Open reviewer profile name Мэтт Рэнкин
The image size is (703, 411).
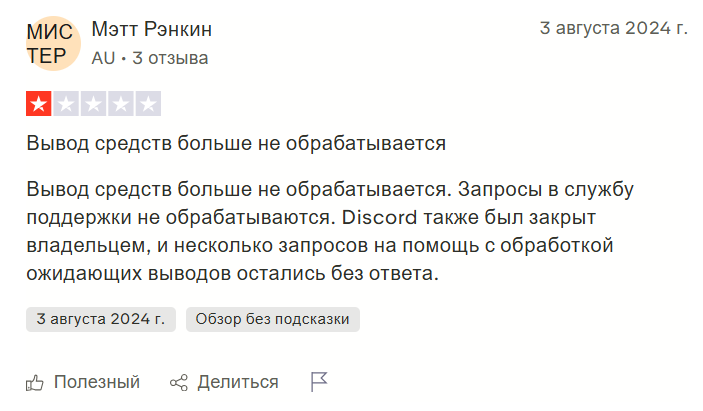(x=151, y=29)
